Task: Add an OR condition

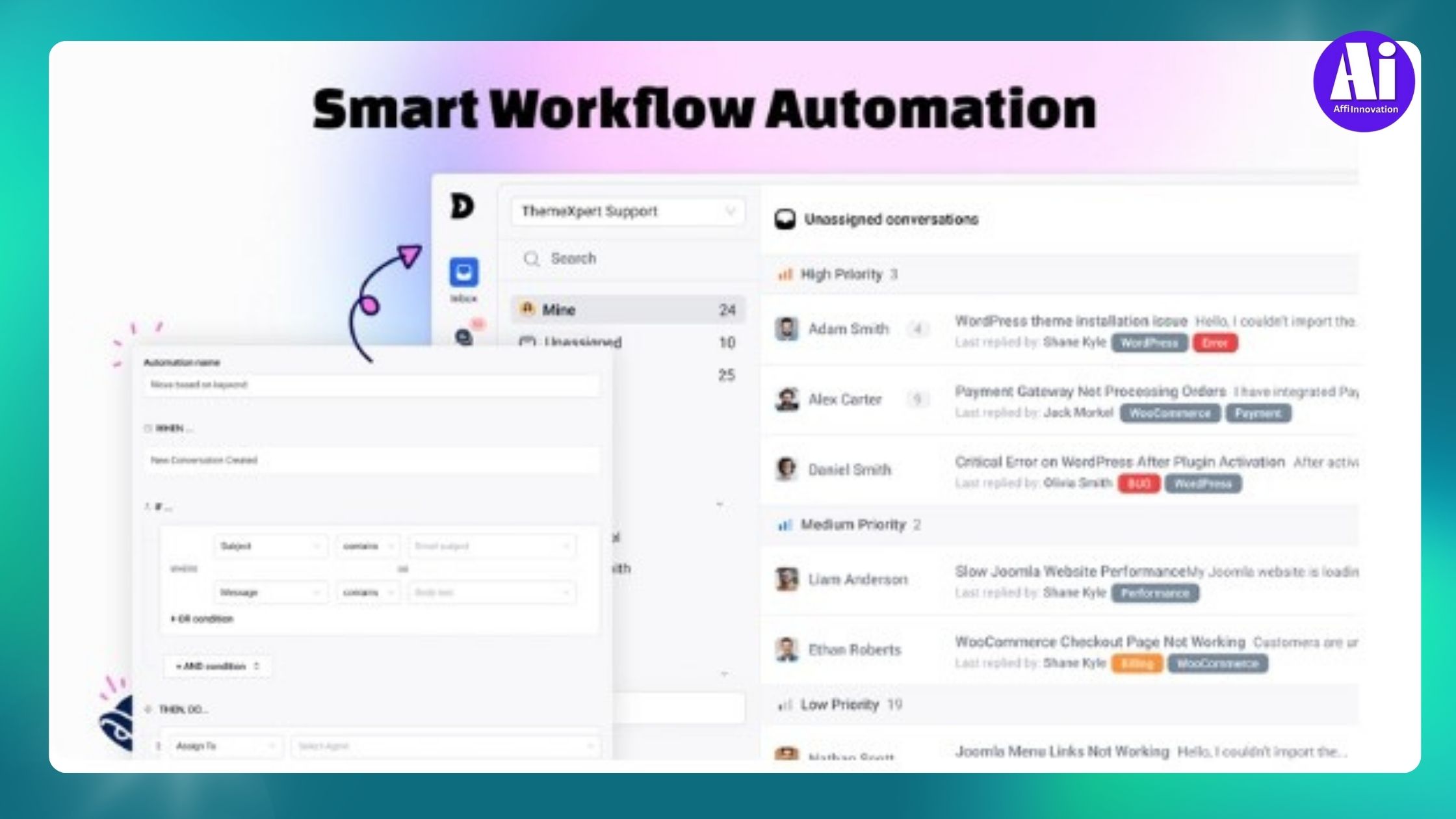Action: tap(202, 619)
